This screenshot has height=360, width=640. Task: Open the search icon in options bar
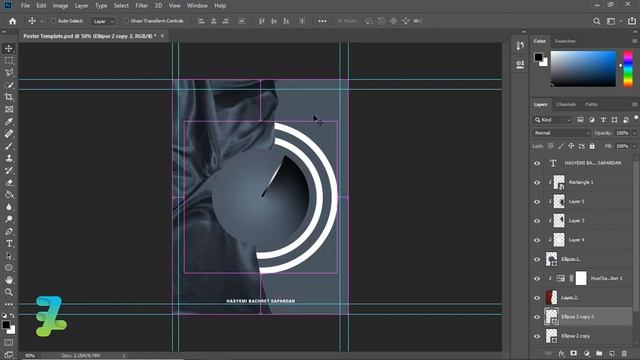(x=596, y=21)
